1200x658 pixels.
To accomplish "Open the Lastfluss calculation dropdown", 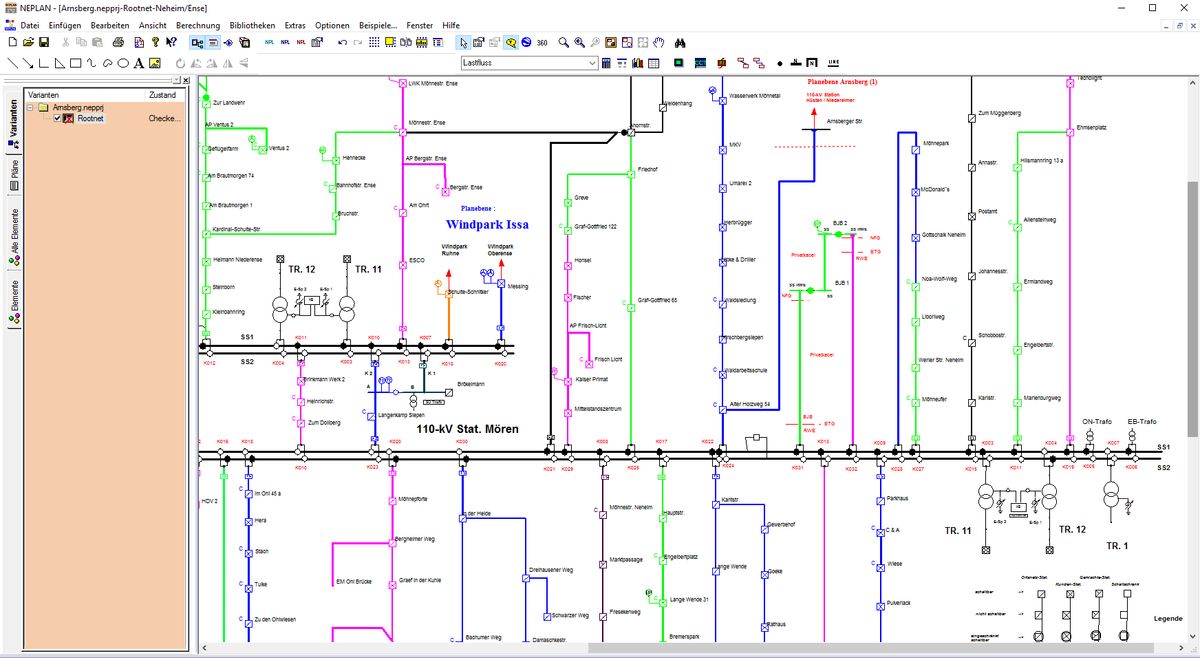I will [x=591, y=63].
